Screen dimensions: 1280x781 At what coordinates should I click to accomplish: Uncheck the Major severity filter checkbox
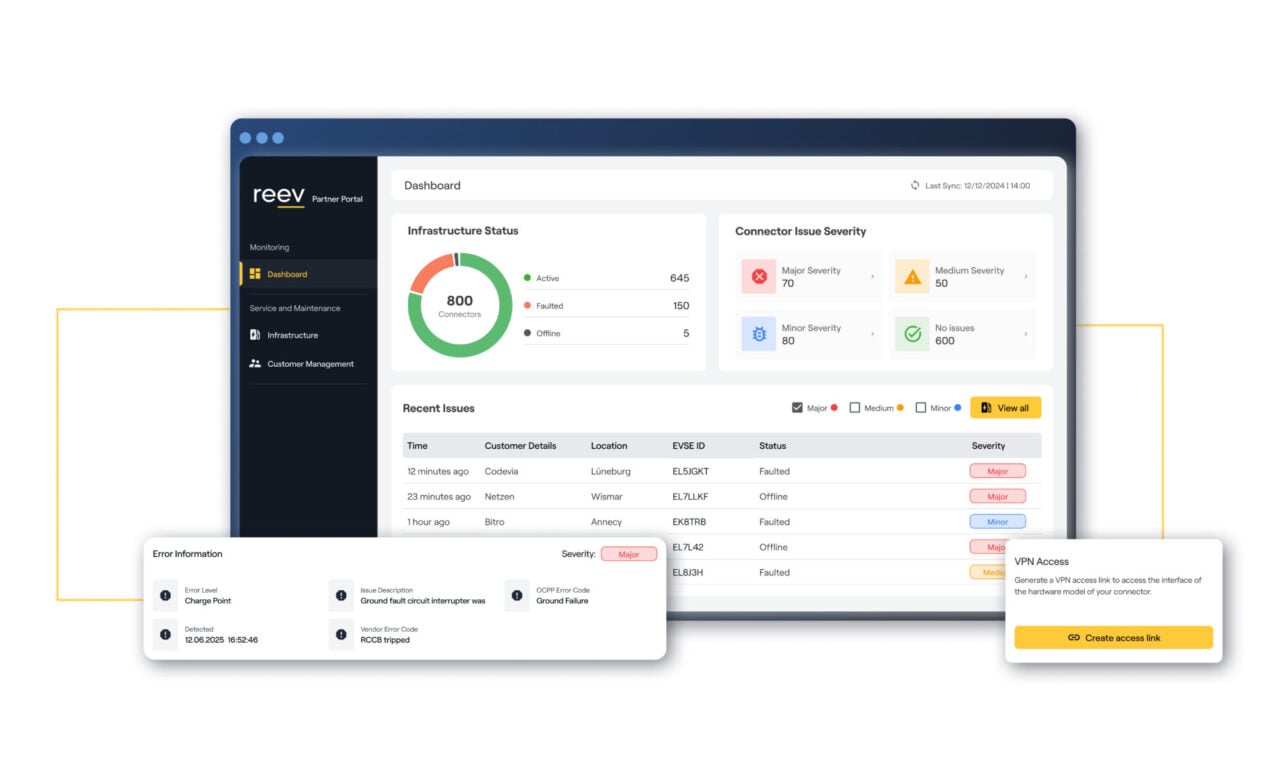pyautogui.click(x=797, y=408)
